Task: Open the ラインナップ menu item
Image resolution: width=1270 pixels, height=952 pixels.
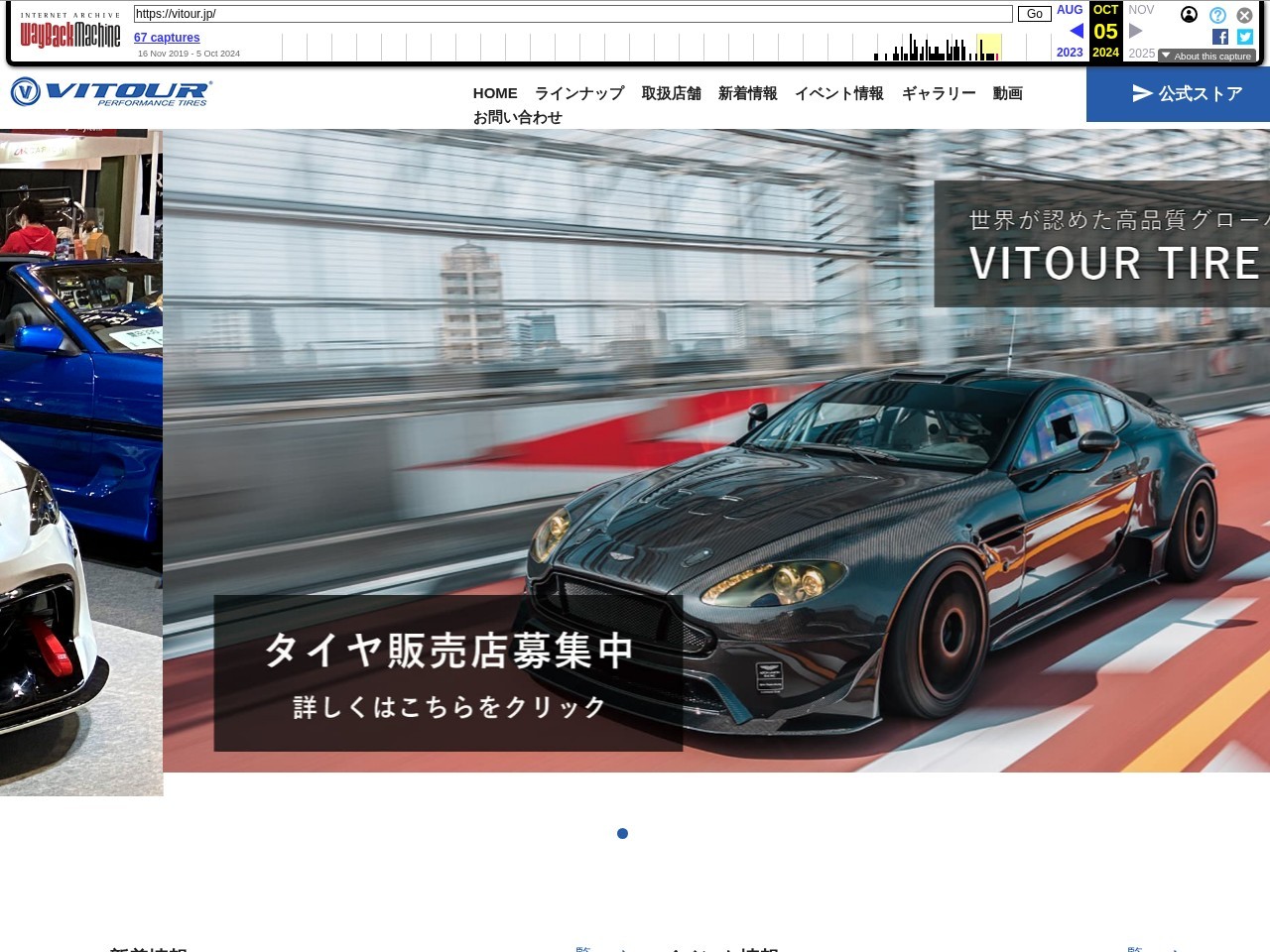Action: [579, 93]
